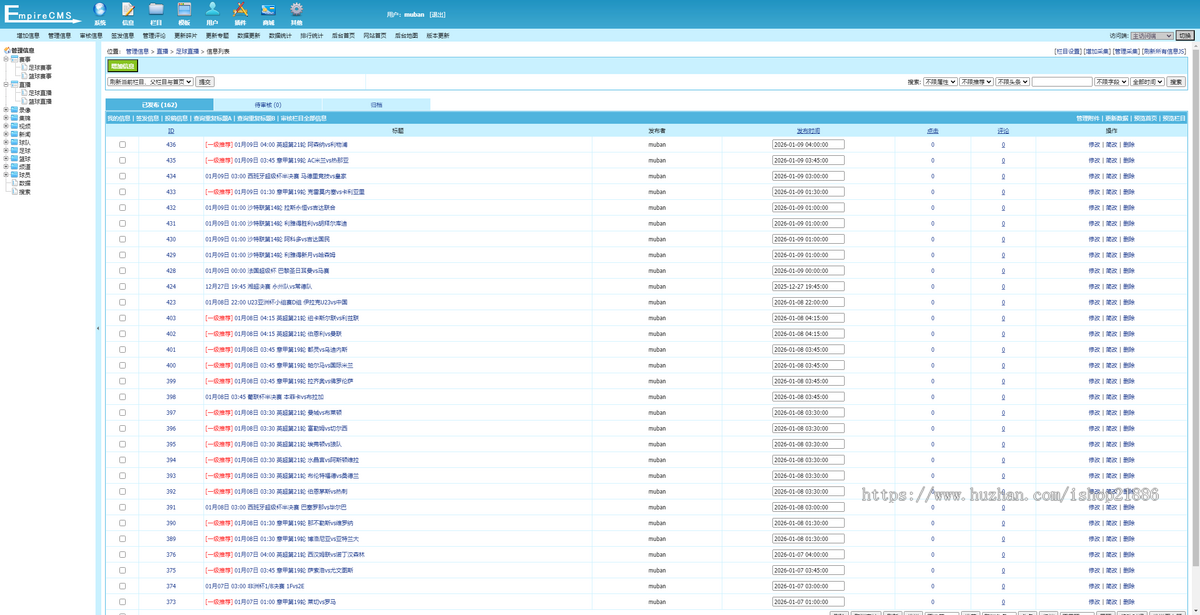This screenshot has height=615, width=1200.
Task: Switch to the 待审核 (0) tab
Action: tap(267, 104)
